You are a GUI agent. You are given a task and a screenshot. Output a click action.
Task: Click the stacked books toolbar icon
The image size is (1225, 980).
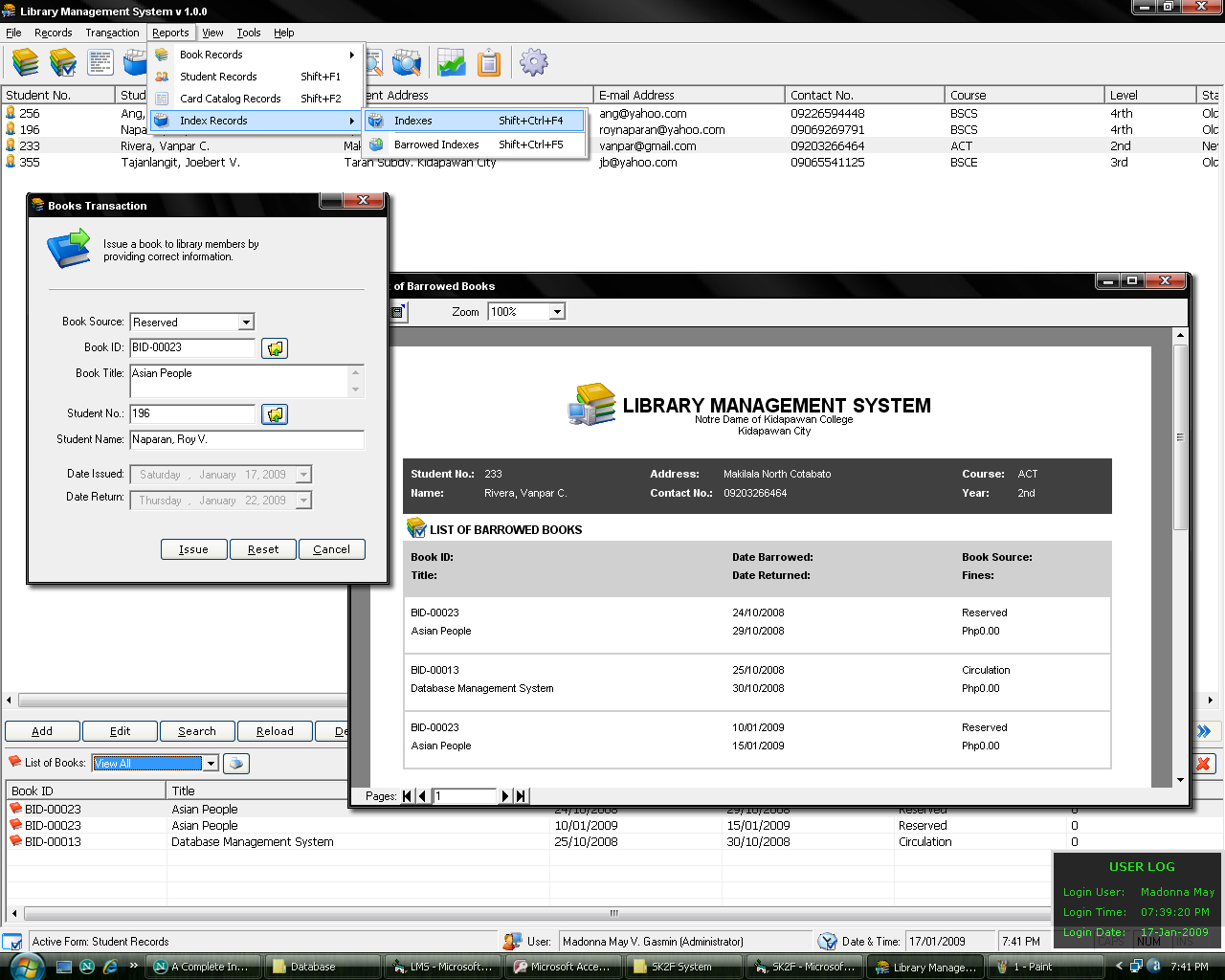[26, 63]
